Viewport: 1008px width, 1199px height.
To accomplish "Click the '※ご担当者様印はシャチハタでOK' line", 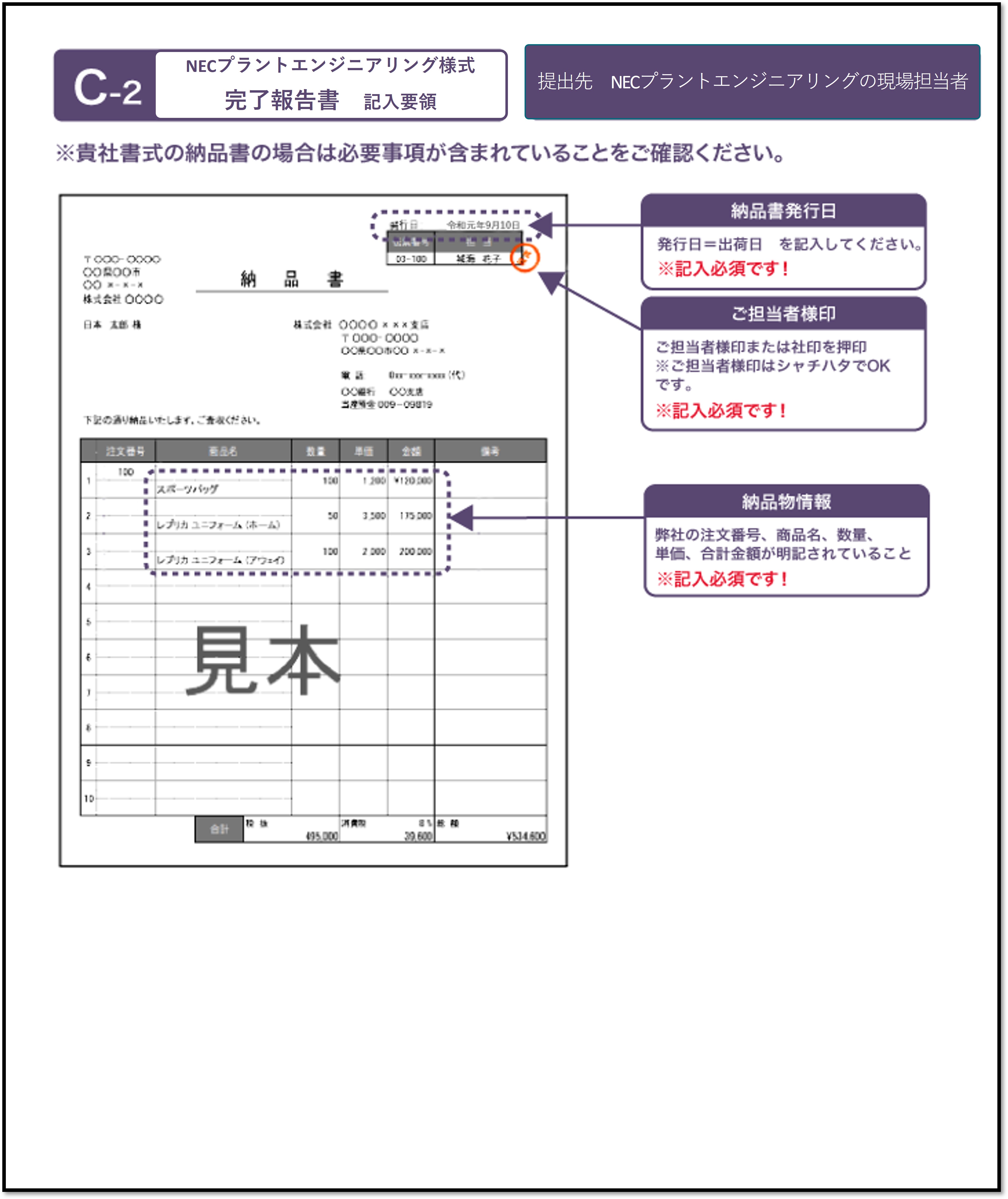I will pyautogui.click(x=772, y=366).
